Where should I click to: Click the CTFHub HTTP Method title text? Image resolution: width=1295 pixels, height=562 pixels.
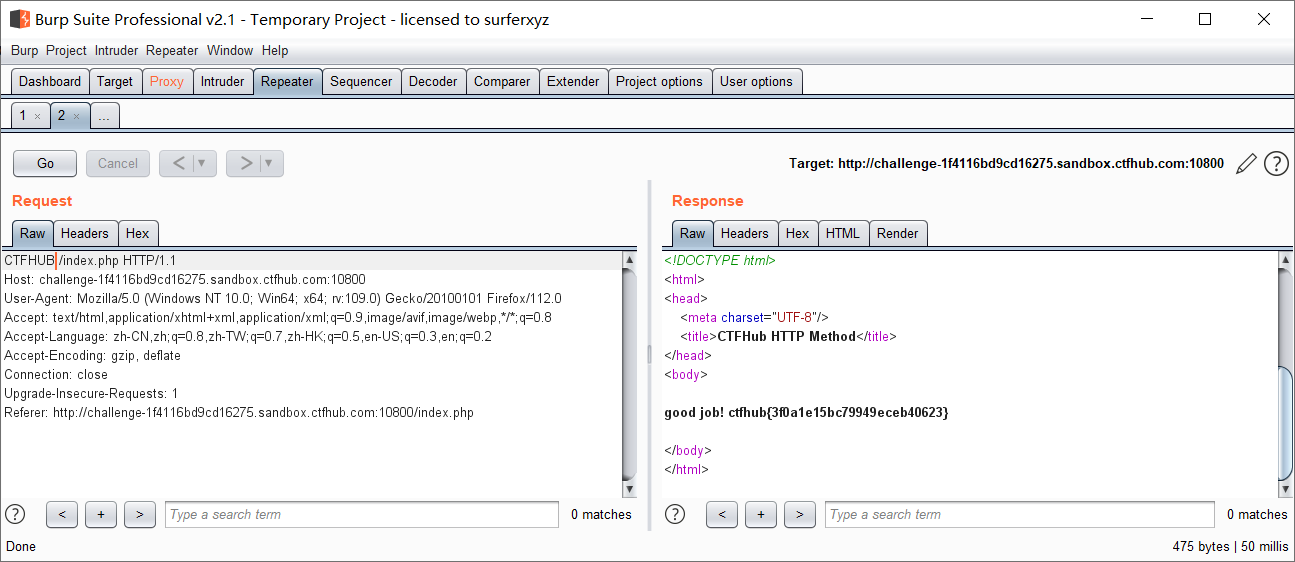pos(786,336)
